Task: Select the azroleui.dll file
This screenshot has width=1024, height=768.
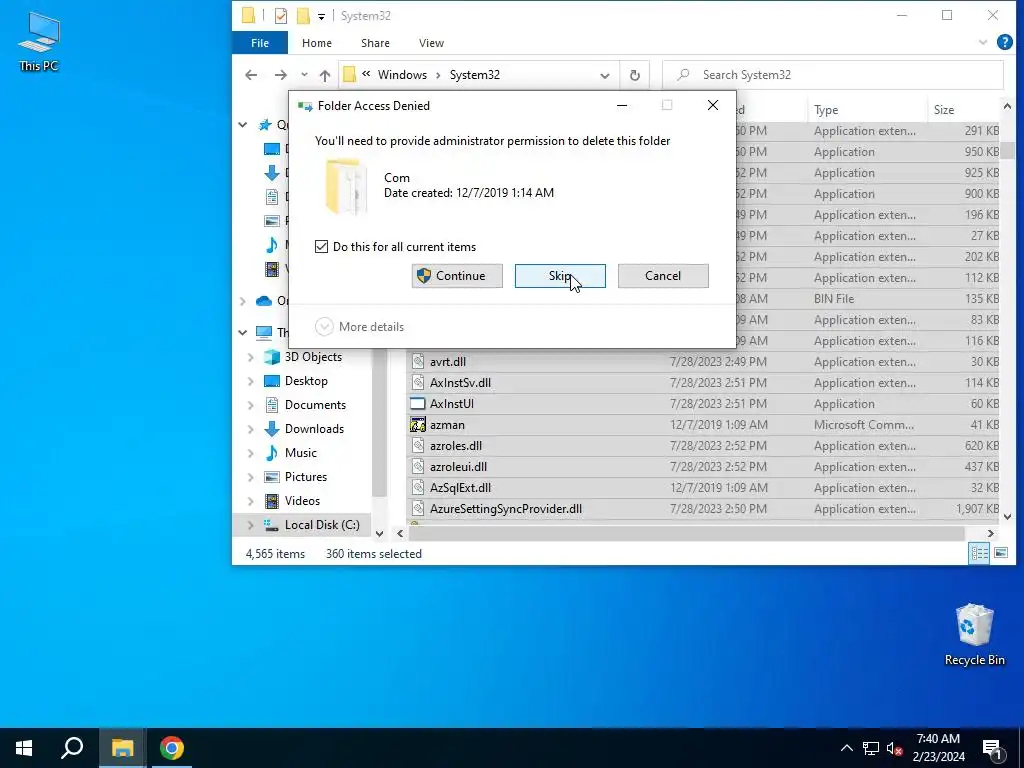Action: 458,467
